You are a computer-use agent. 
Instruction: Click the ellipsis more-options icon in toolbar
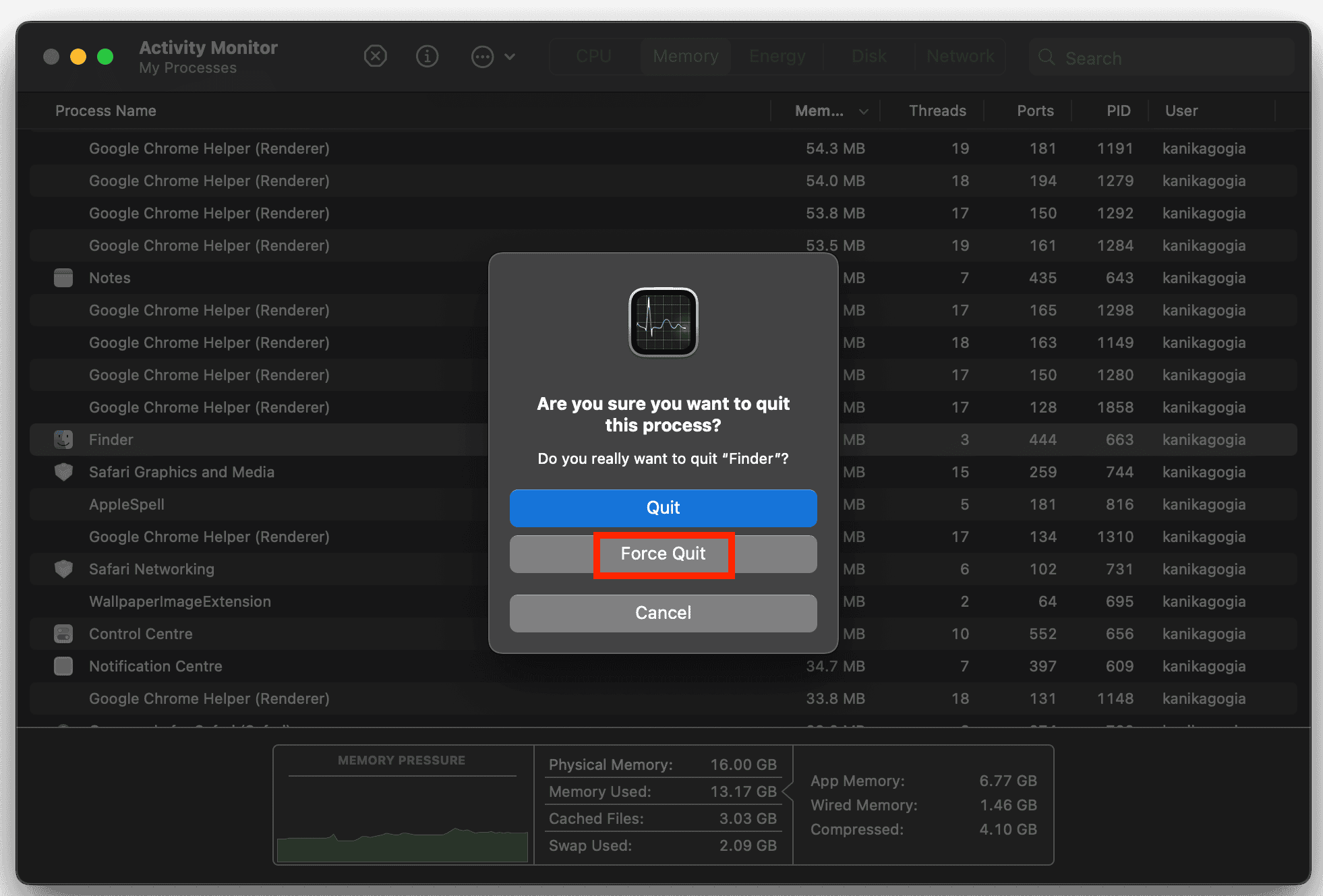[482, 57]
